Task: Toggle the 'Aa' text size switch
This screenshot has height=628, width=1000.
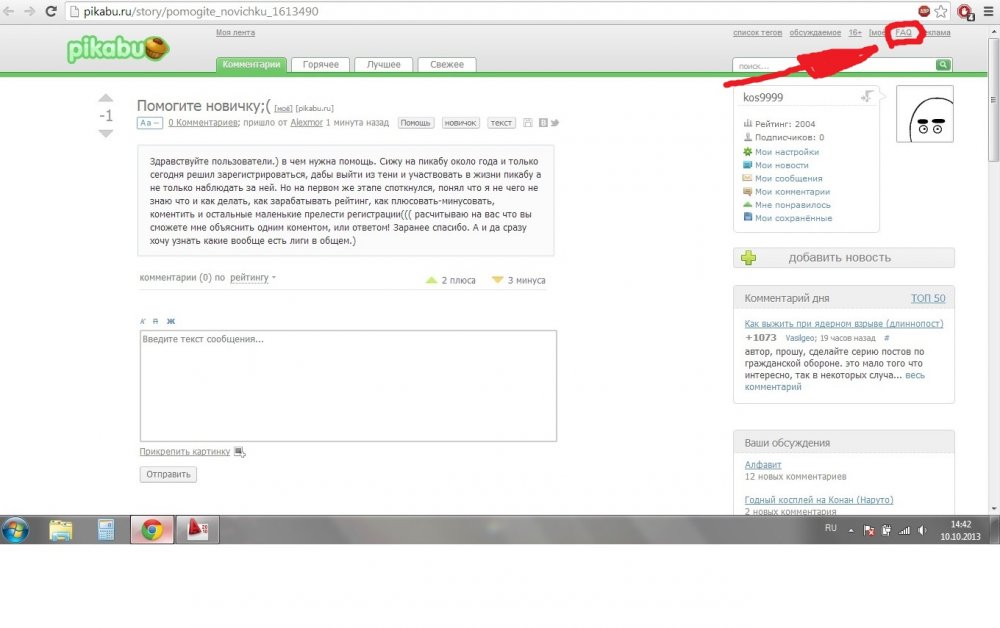Action: click(149, 123)
